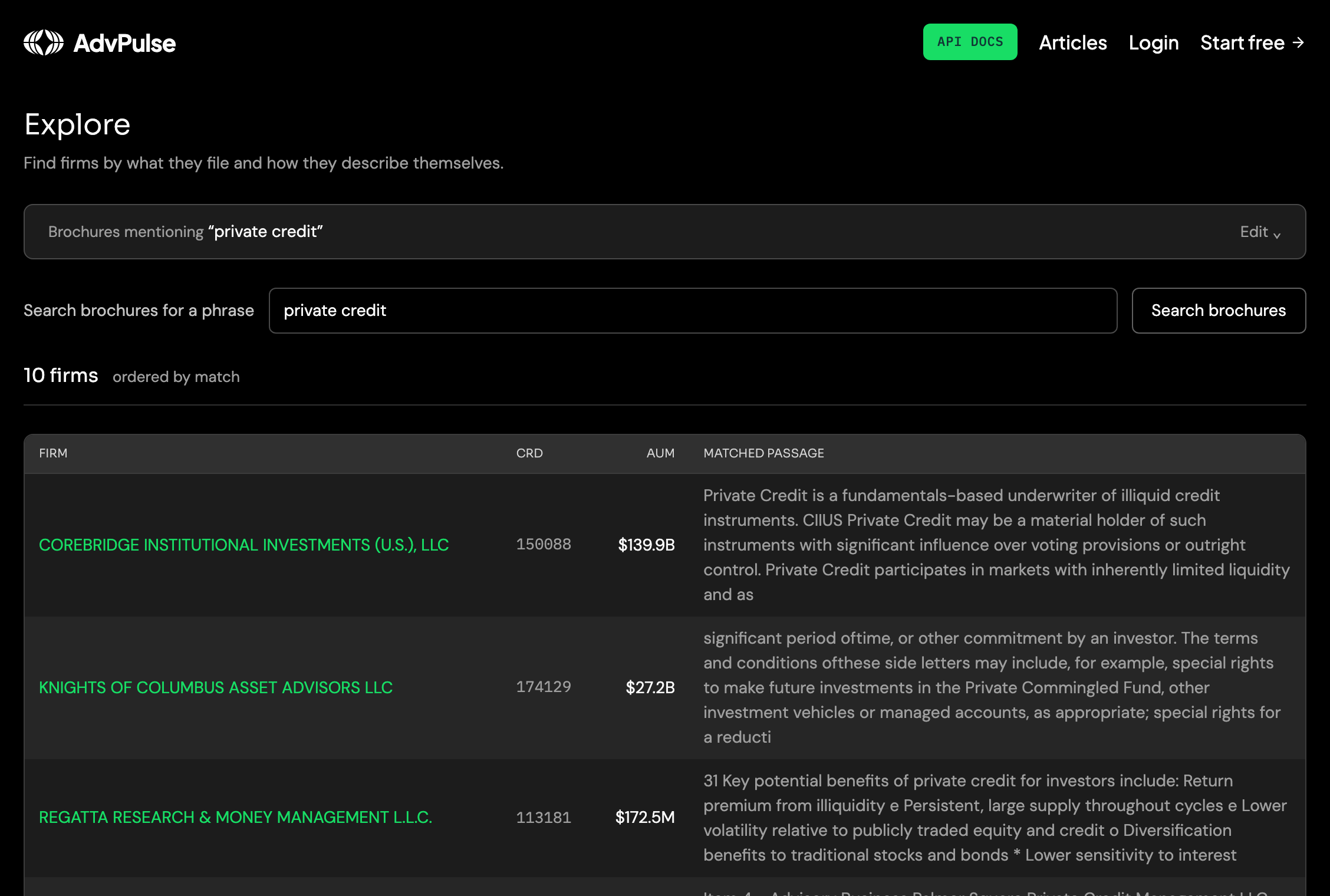Select the $139.9B AUM value

(646, 545)
